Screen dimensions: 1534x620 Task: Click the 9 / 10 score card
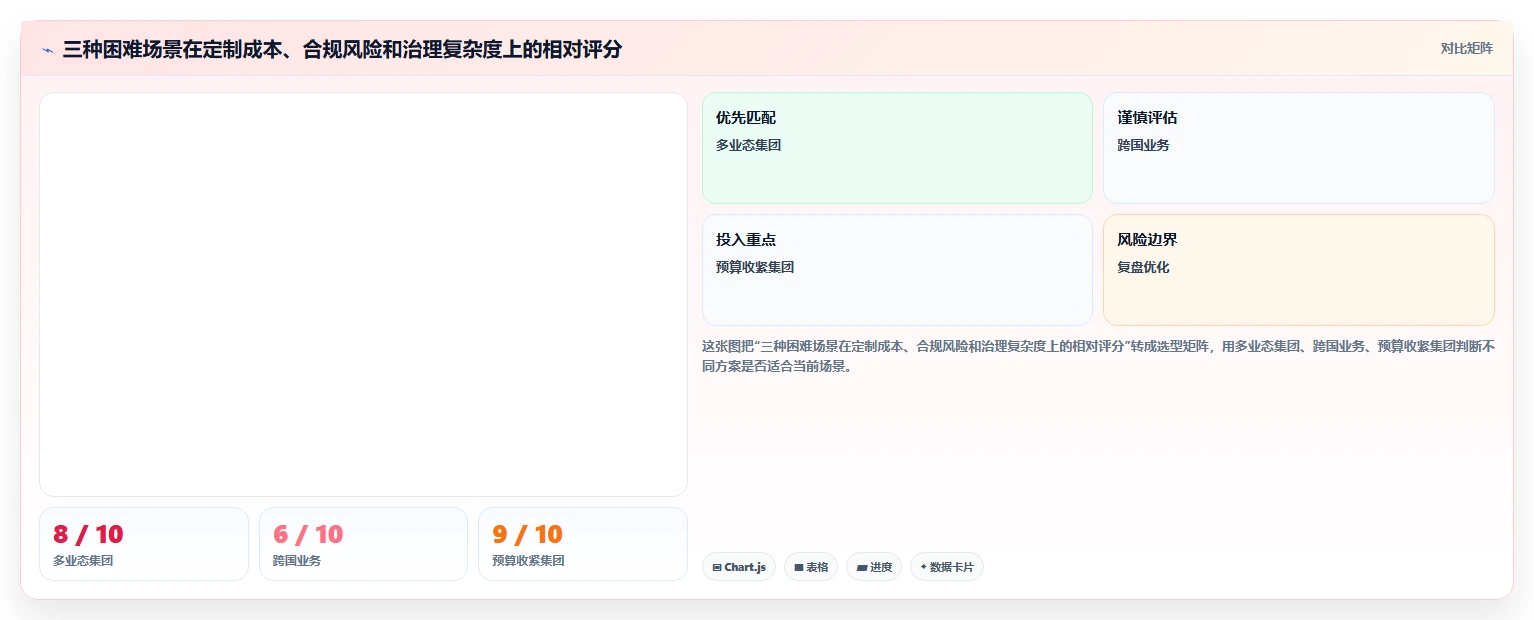[583, 544]
